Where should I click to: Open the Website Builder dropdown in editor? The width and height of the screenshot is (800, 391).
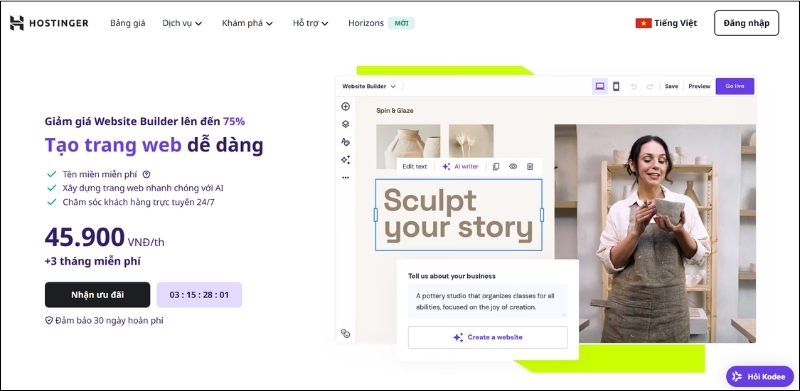click(x=369, y=86)
